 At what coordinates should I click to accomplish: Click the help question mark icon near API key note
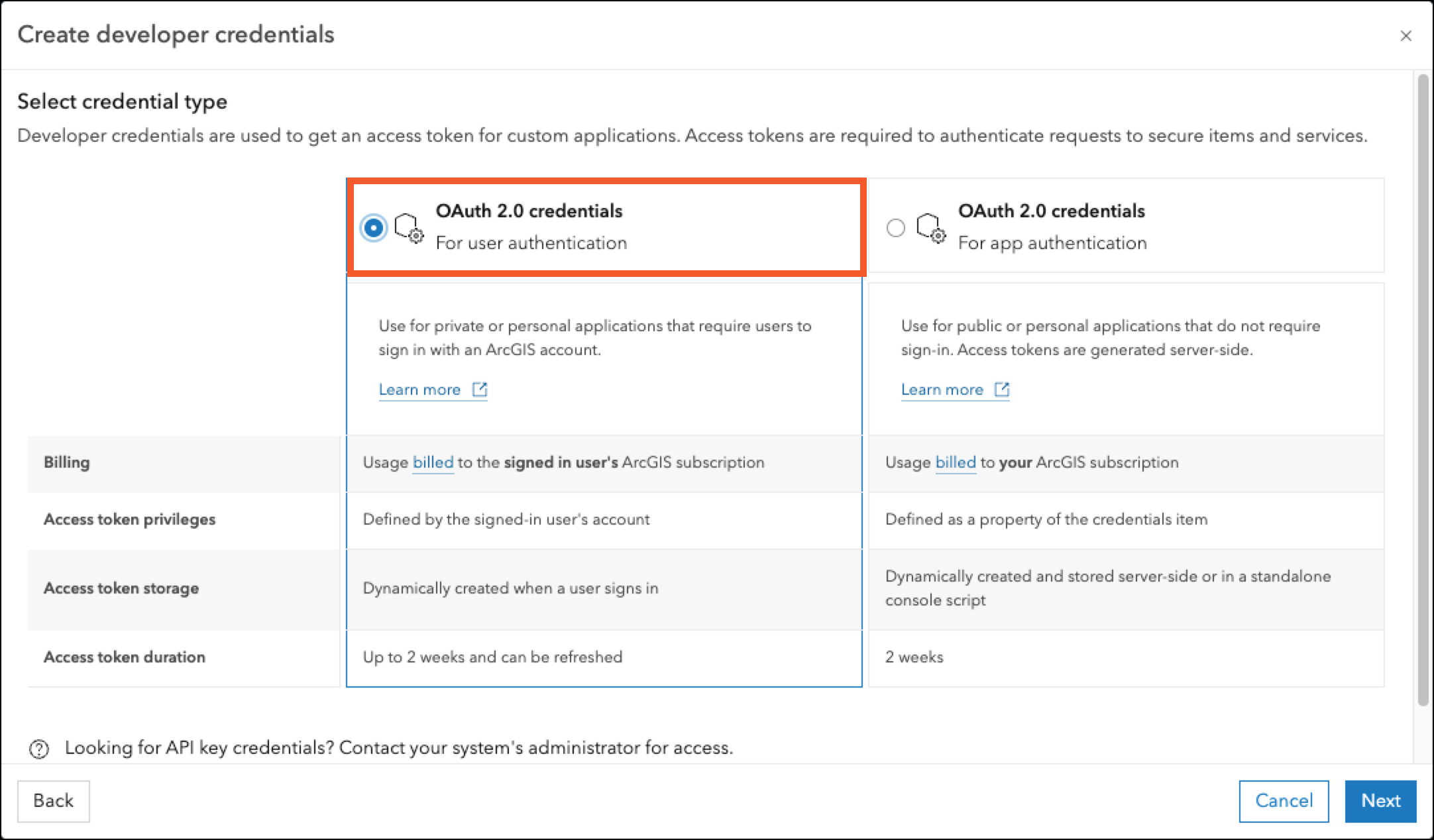pos(39,749)
